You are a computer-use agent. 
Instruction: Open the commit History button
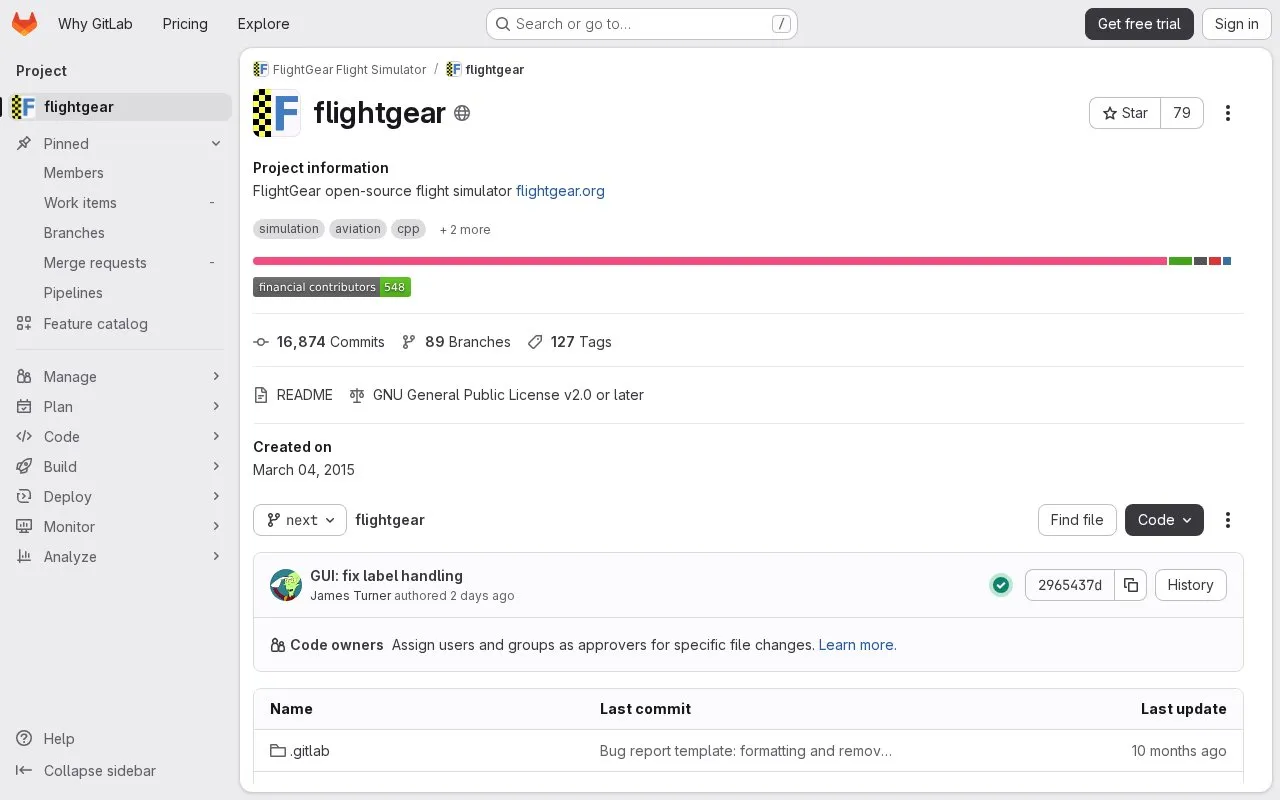pyautogui.click(x=1190, y=585)
